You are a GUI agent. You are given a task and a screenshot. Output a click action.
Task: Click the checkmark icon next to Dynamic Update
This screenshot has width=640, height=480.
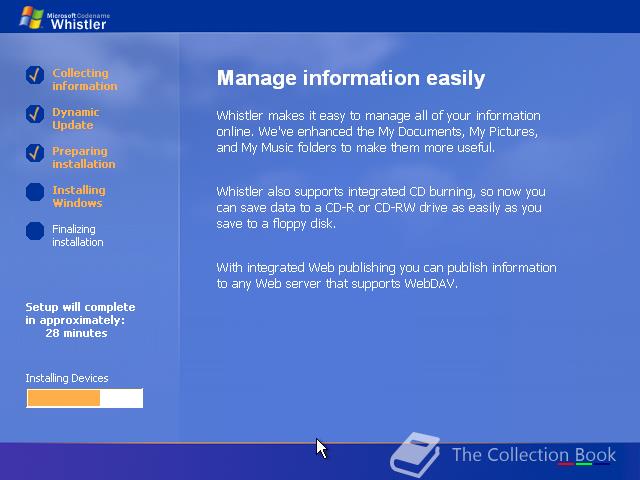pyautogui.click(x=35, y=114)
